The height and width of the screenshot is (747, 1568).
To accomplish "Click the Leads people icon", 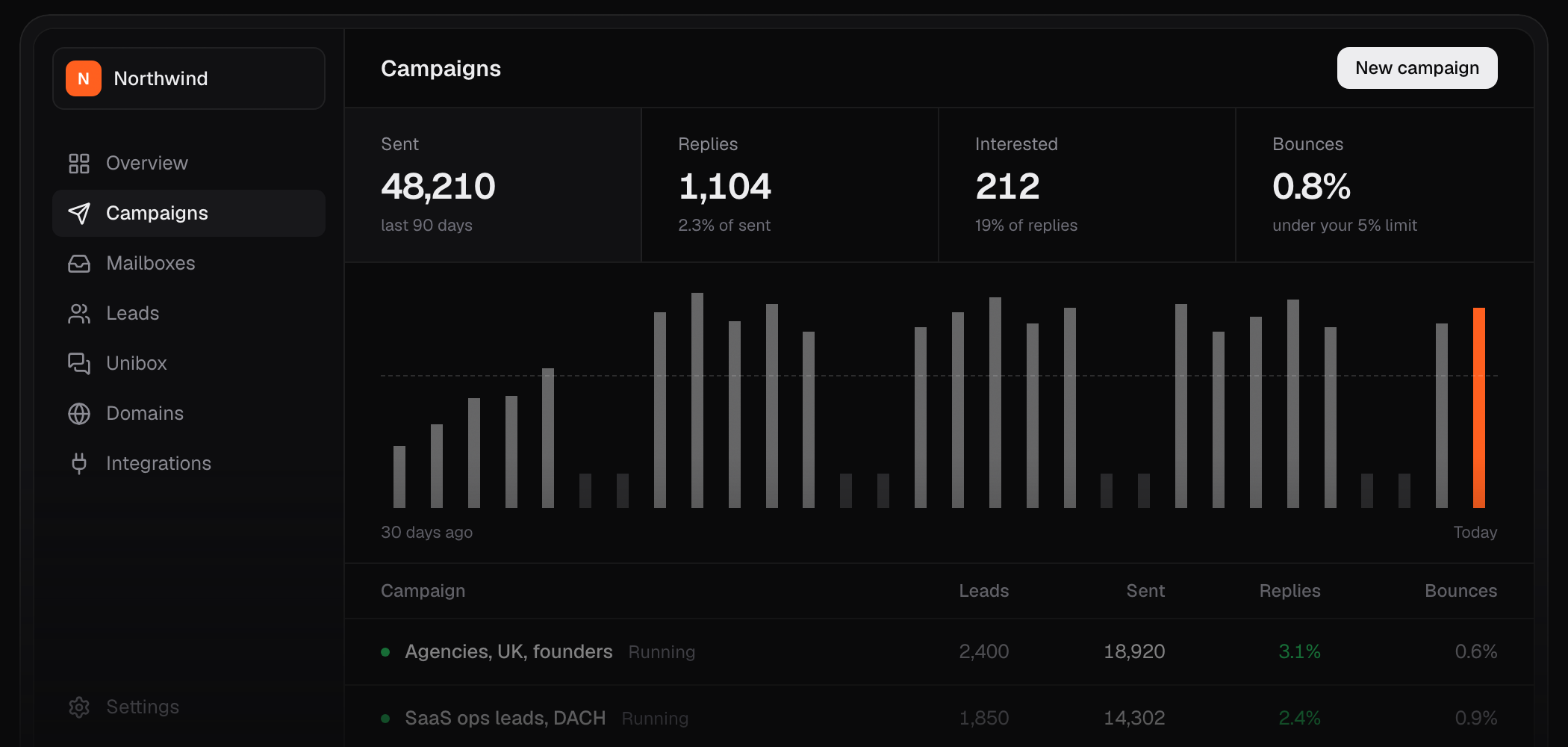I will [x=79, y=313].
